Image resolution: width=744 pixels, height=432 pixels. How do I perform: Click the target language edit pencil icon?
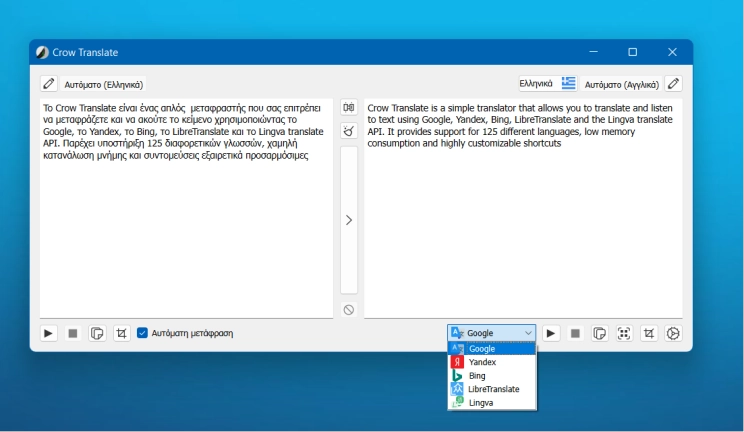click(673, 84)
